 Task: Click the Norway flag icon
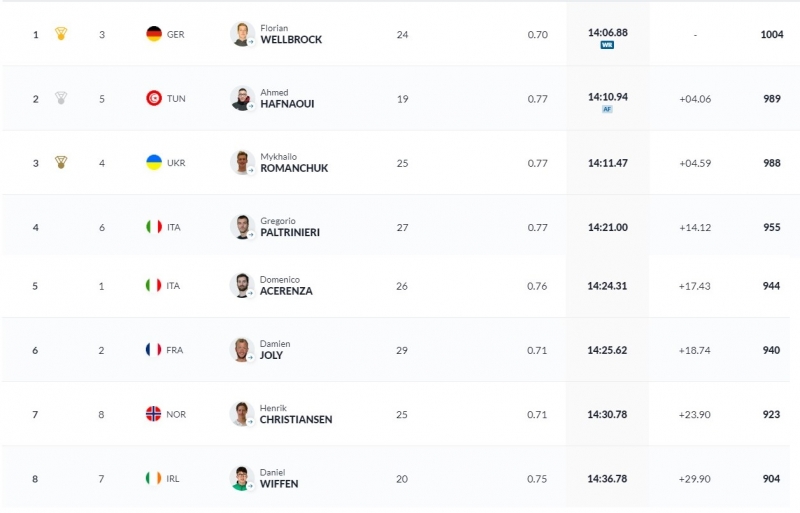click(x=153, y=414)
